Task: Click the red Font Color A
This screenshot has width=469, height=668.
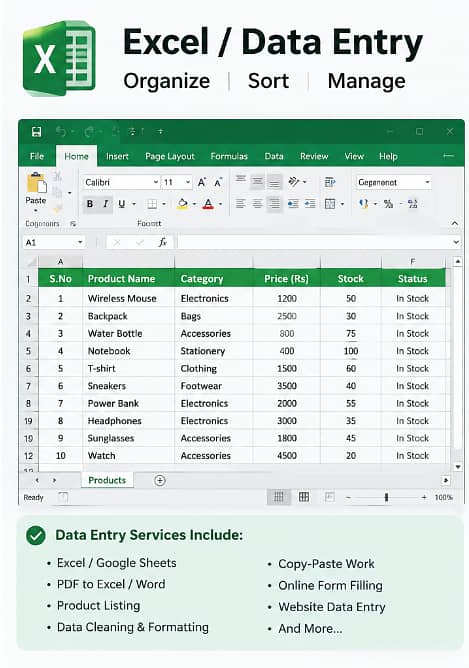Action: coord(208,204)
